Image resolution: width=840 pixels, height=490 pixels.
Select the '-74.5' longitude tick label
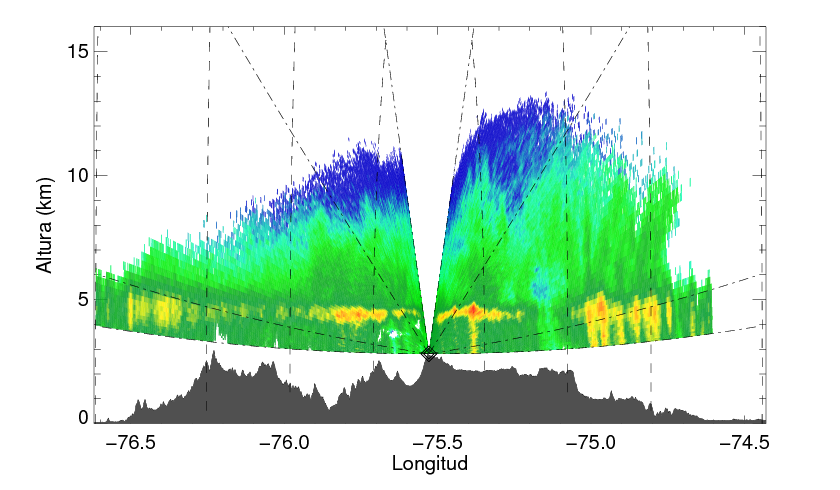tap(744, 442)
